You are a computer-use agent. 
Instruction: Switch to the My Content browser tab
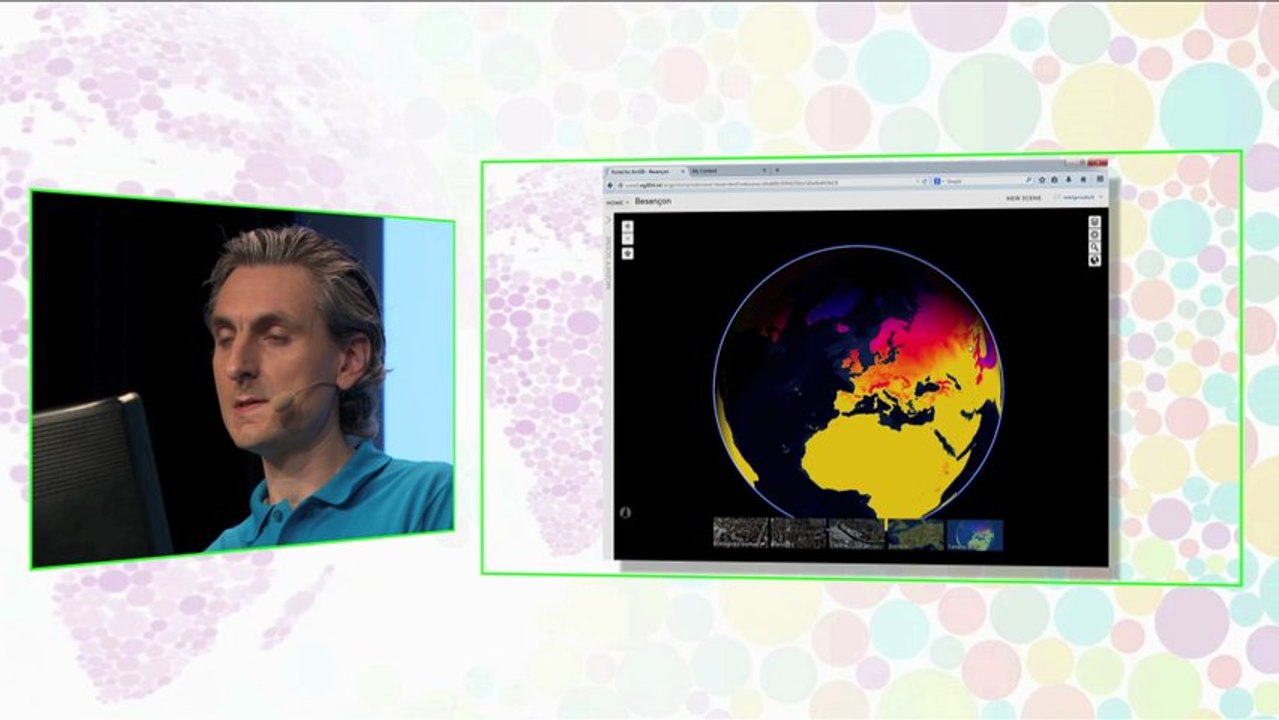click(x=726, y=171)
